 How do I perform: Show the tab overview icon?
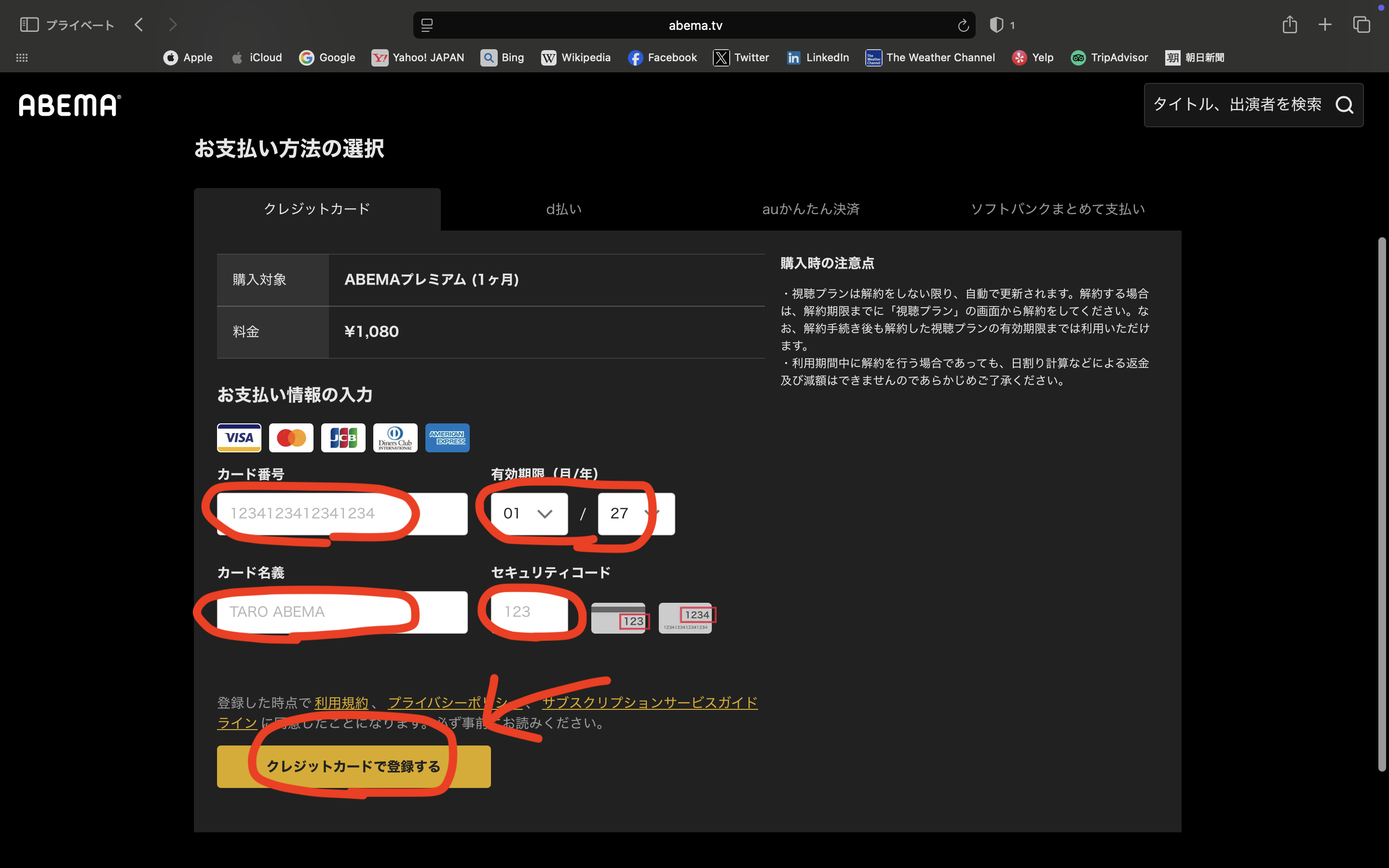click(x=1362, y=25)
